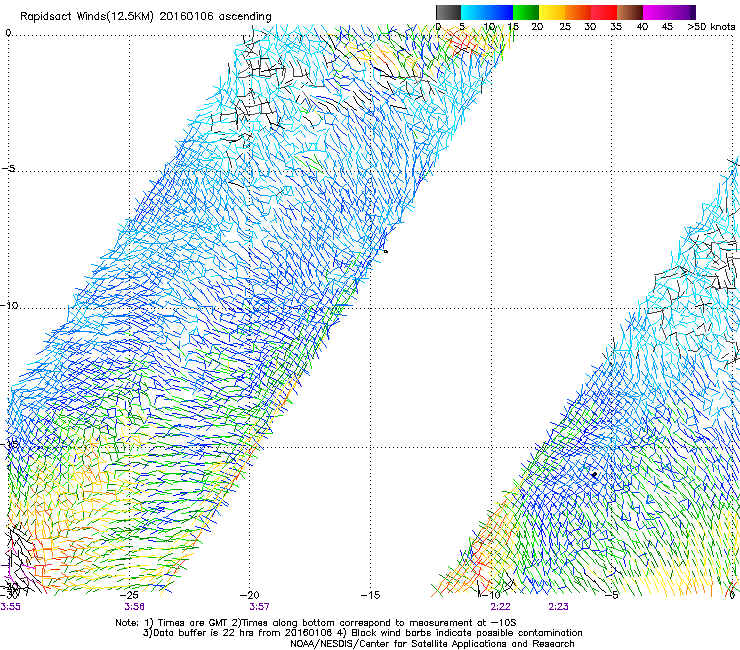This screenshot has width=740, height=650.
Task: Select the cyan-blue 5-15 knots colorbar segment
Action: click(x=487, y=12)
